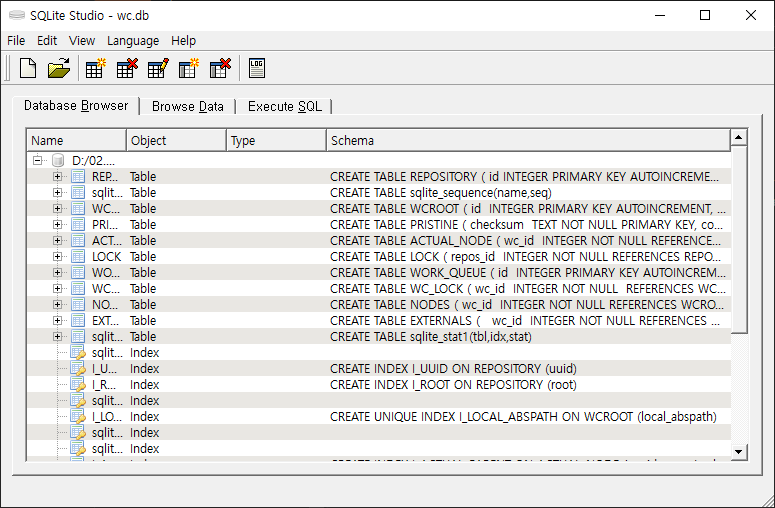This screenshot has height=508, width=775.
Task: Open the Help menu
Action: (183, 41)
